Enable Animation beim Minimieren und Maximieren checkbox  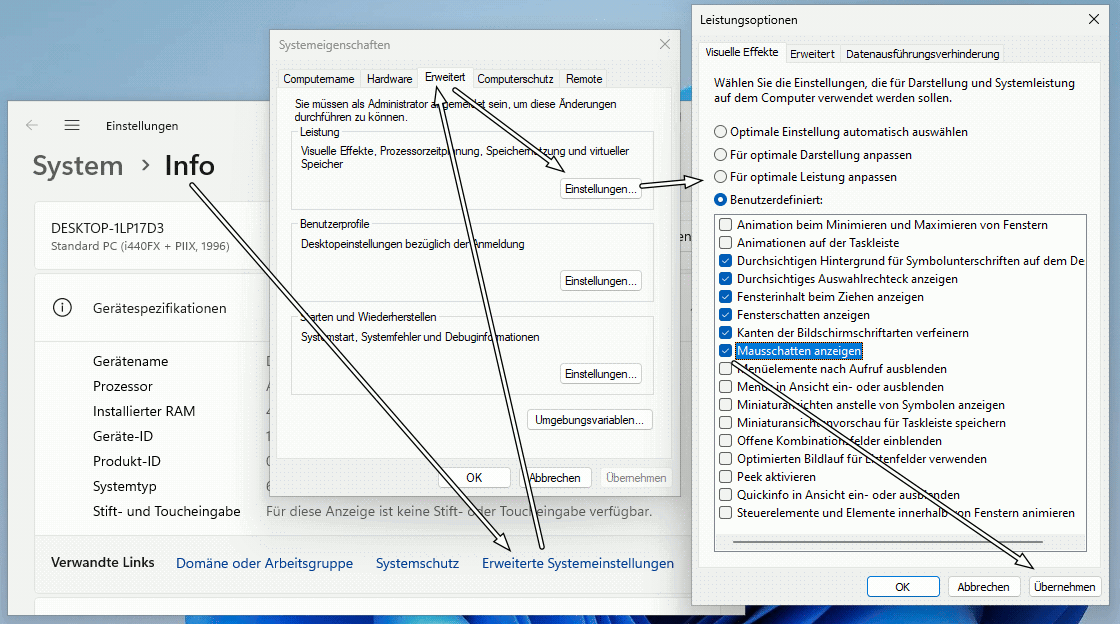726,225
